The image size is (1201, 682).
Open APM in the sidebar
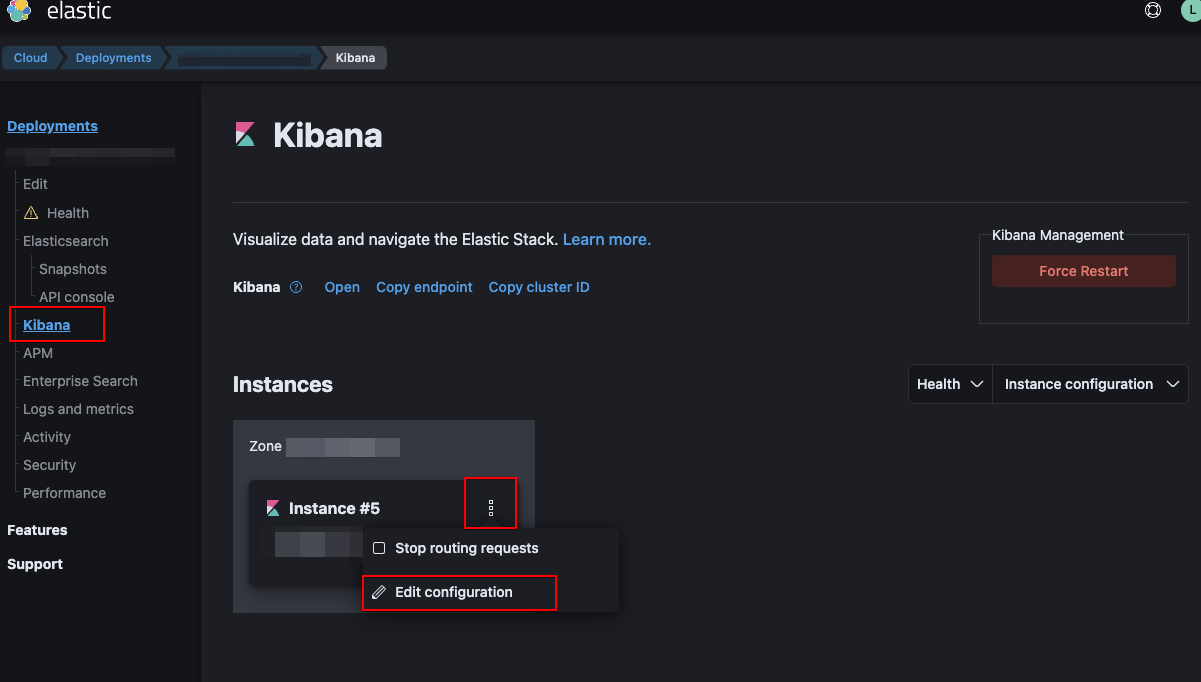click(38, 353)
